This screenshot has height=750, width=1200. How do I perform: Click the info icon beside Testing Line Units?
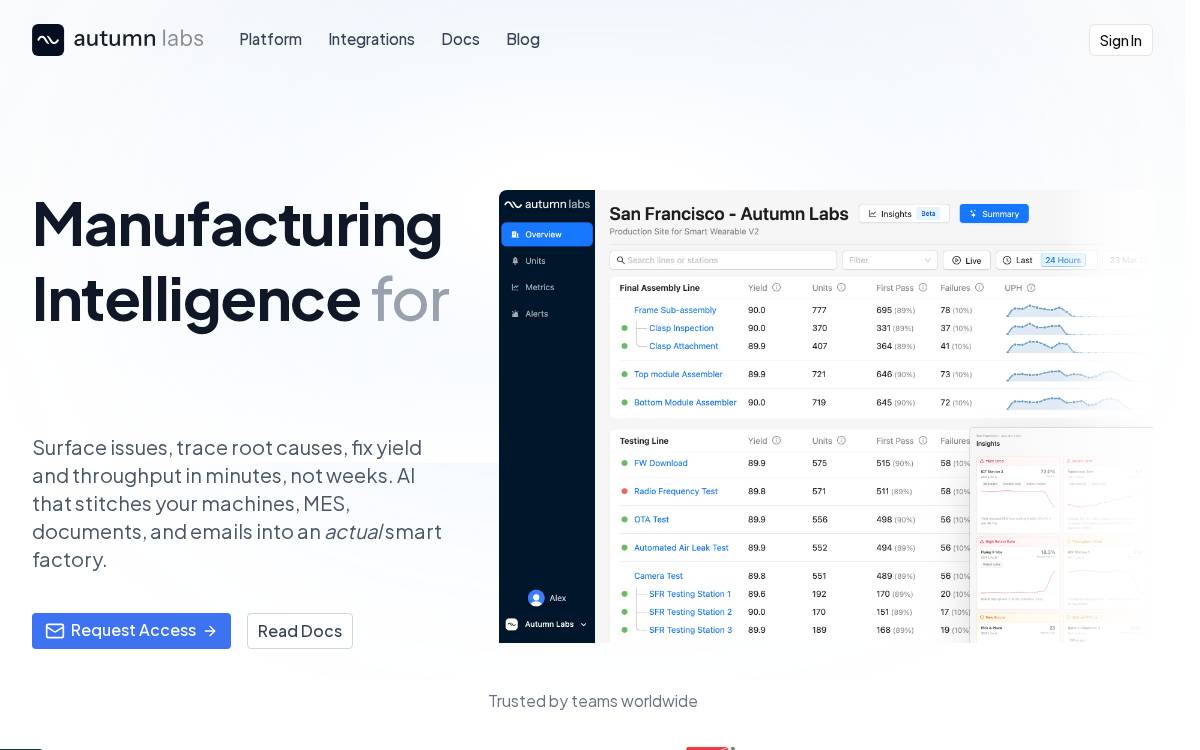tap(841, 441)
